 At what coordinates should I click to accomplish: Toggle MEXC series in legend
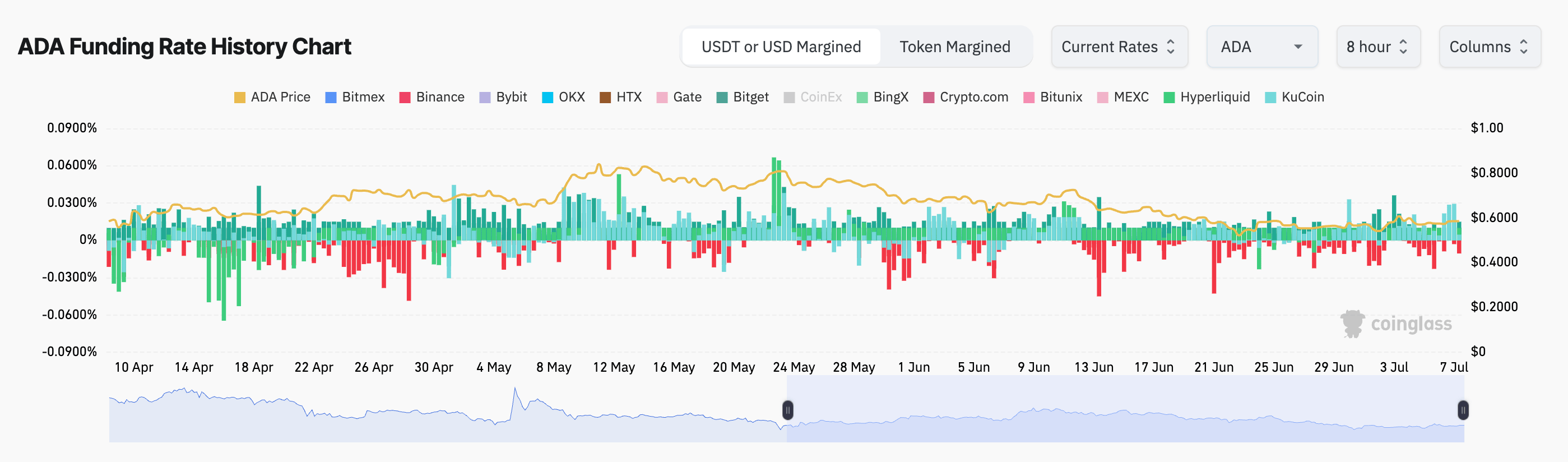(1122, 98)
